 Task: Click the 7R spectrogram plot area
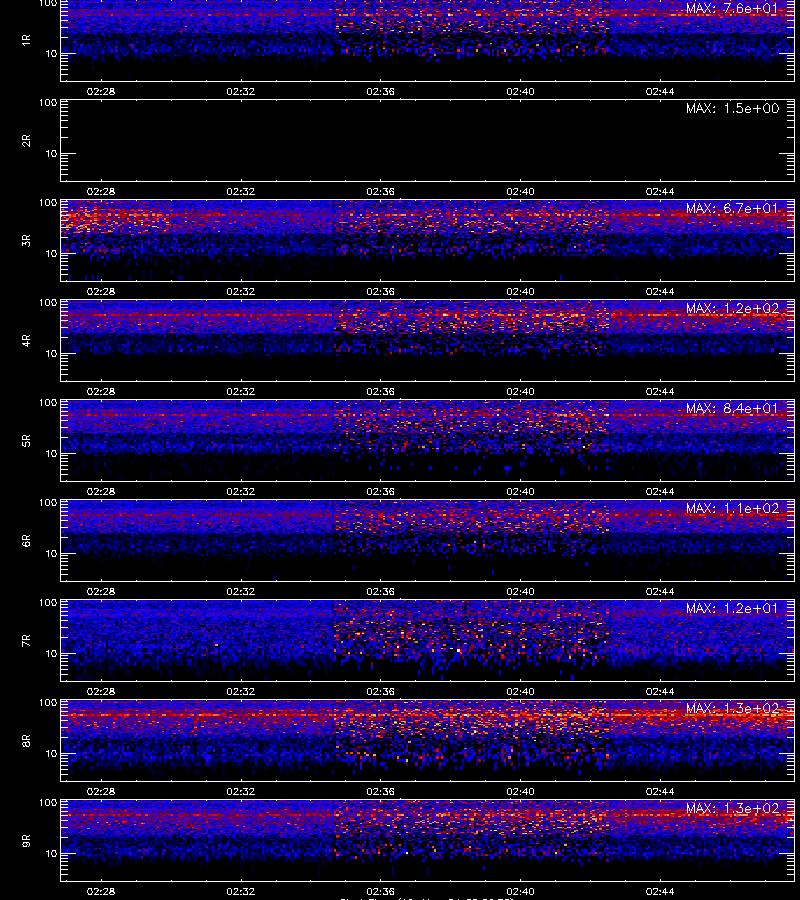pos(427,641)
